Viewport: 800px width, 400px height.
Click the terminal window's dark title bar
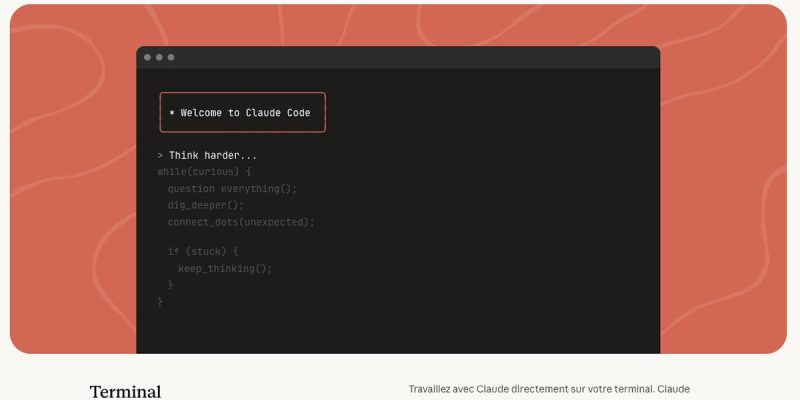coord(400,57)
